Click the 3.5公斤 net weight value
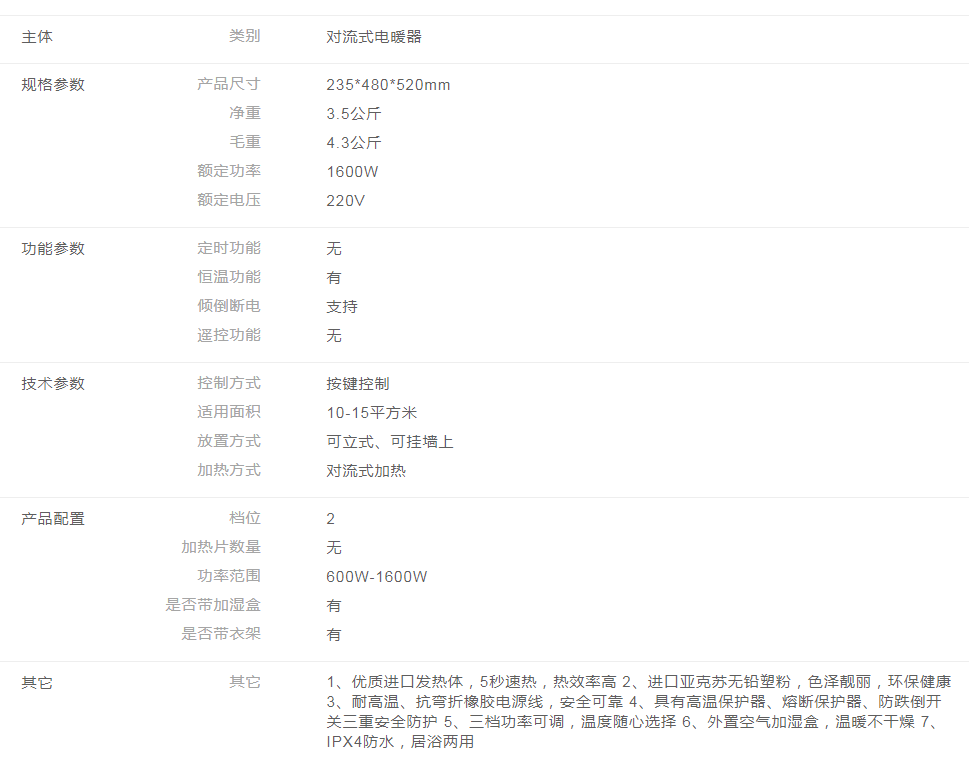969x781 pixels. click(354, 114)
